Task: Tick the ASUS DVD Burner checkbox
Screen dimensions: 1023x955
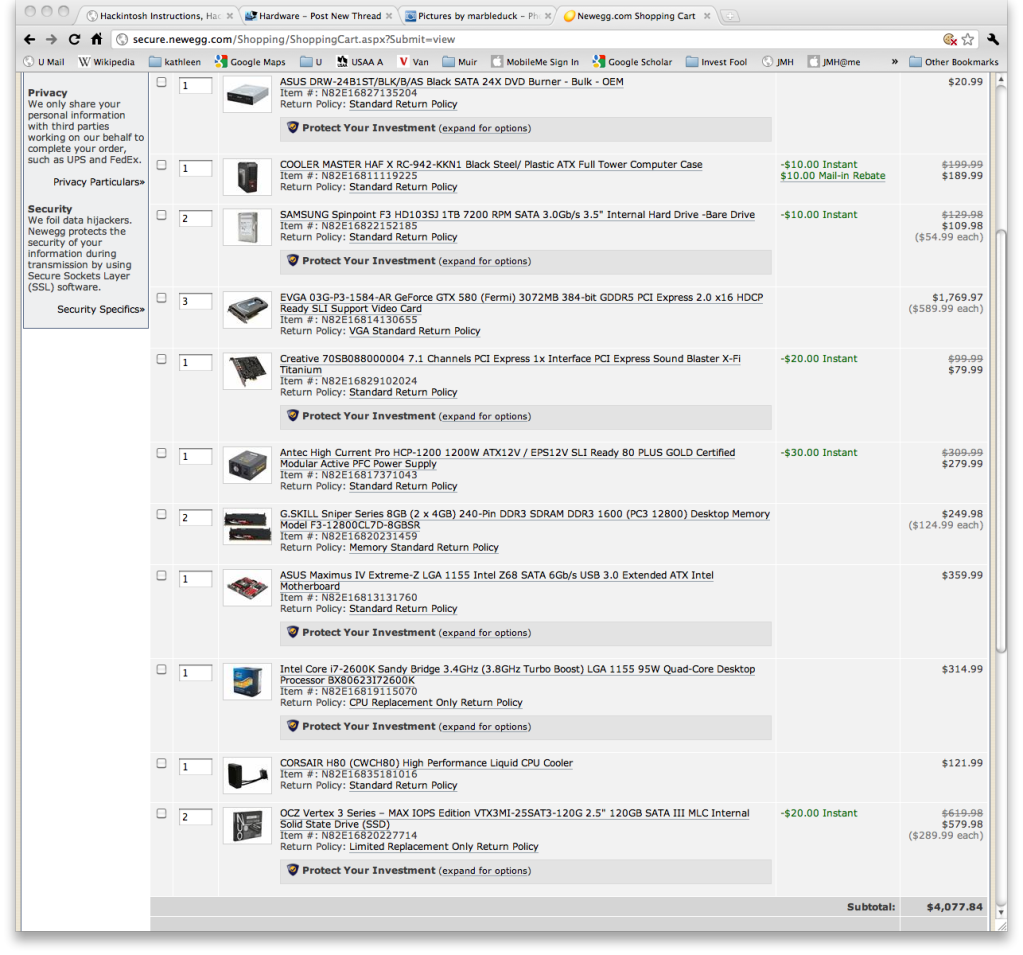Action: click(x=162, y=82)
